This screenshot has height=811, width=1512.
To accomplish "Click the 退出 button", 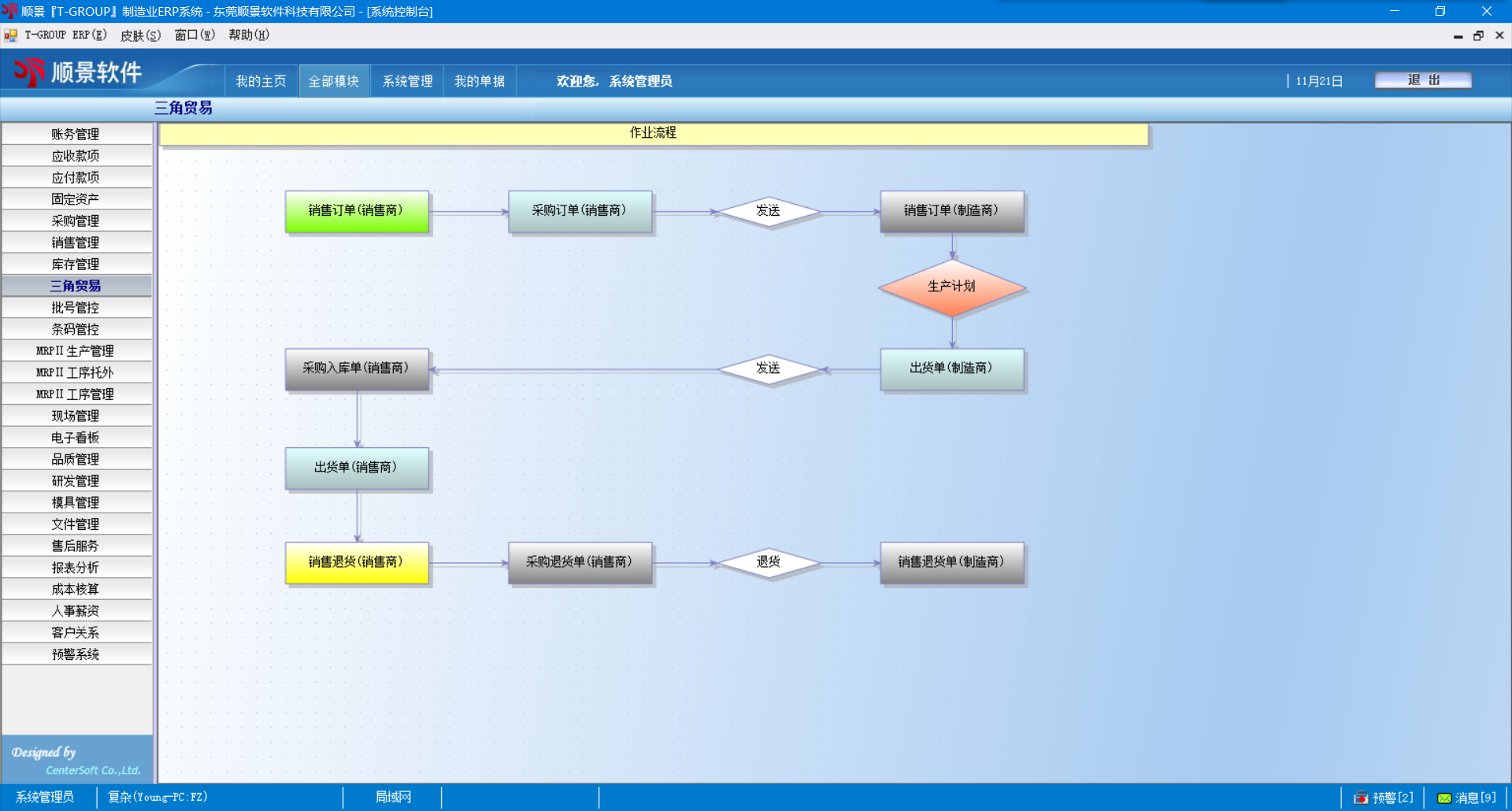I will coord(1423,80).
